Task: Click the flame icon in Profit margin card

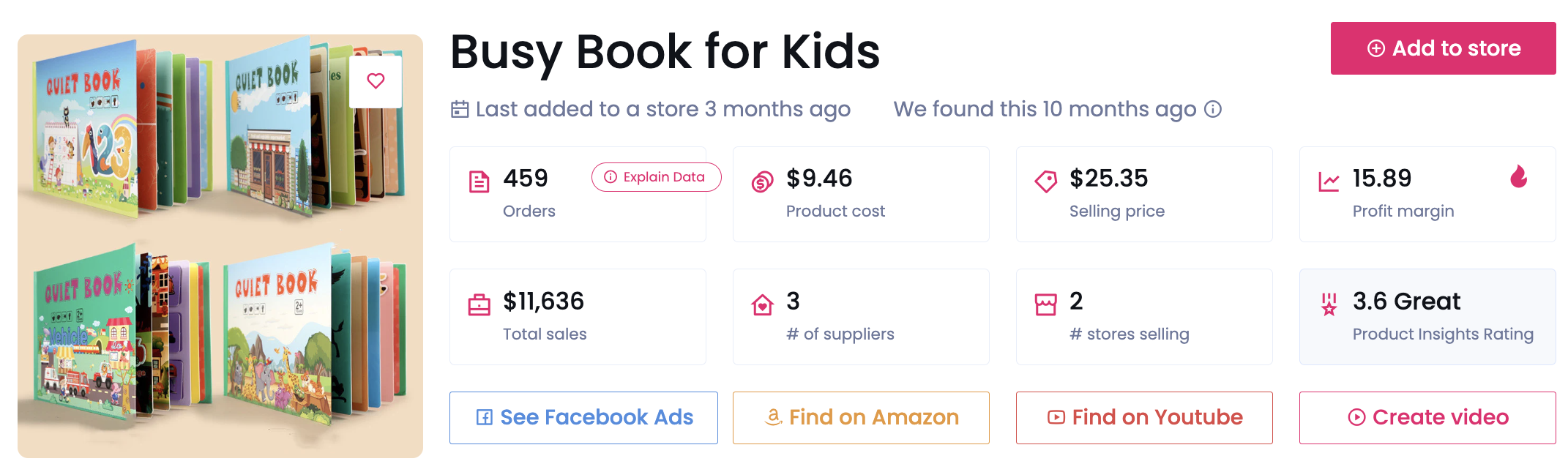Action: [x=1519, y=177]
